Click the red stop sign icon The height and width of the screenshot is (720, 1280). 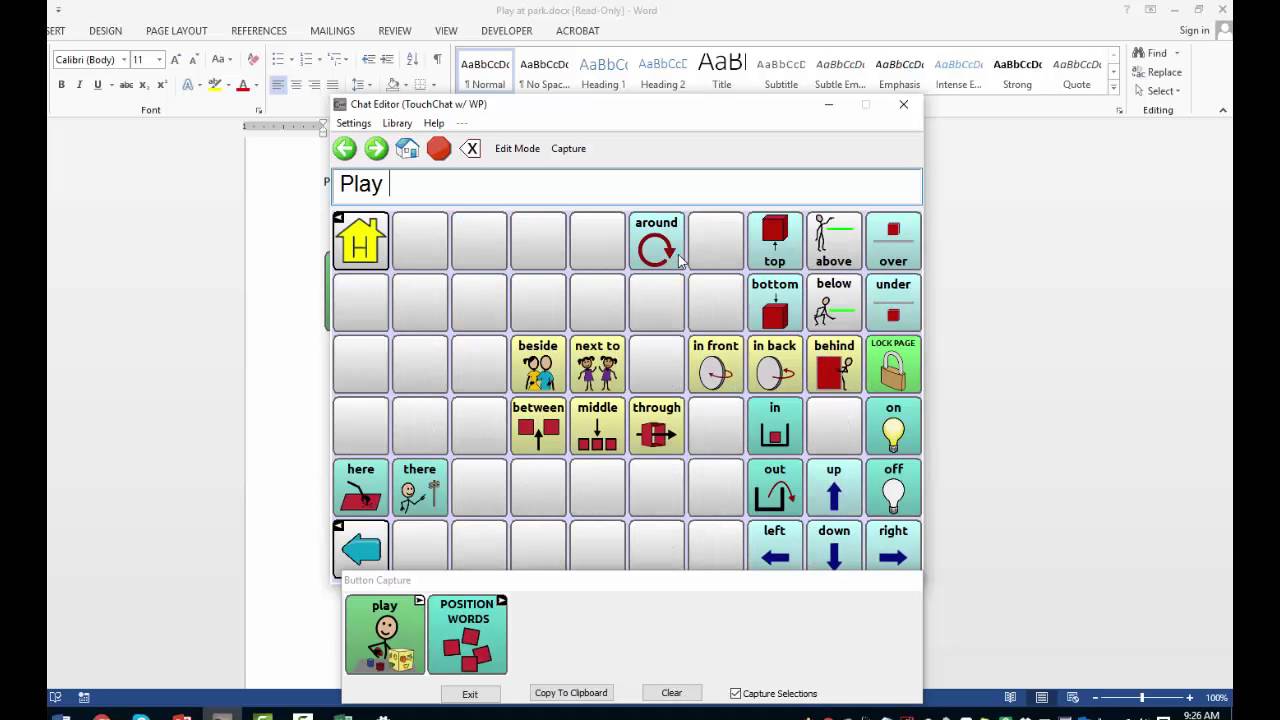point(439,149)
